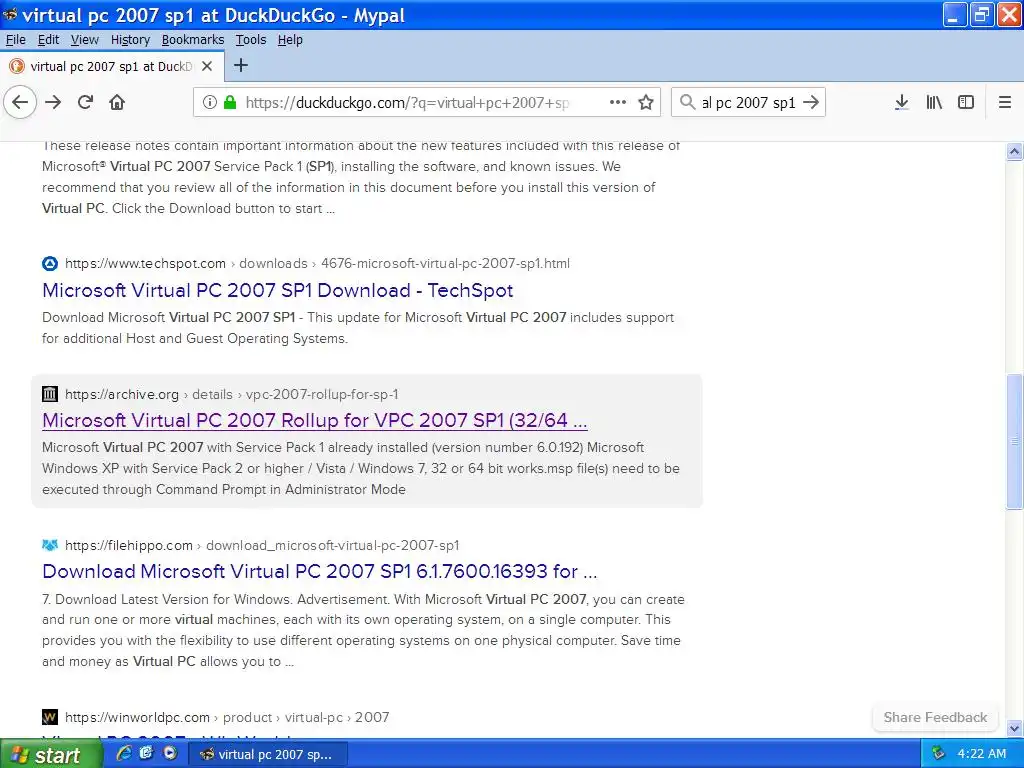Viewport: 1024px width, 768px height.
Task: Open the View menu
Action: point(84,40)
